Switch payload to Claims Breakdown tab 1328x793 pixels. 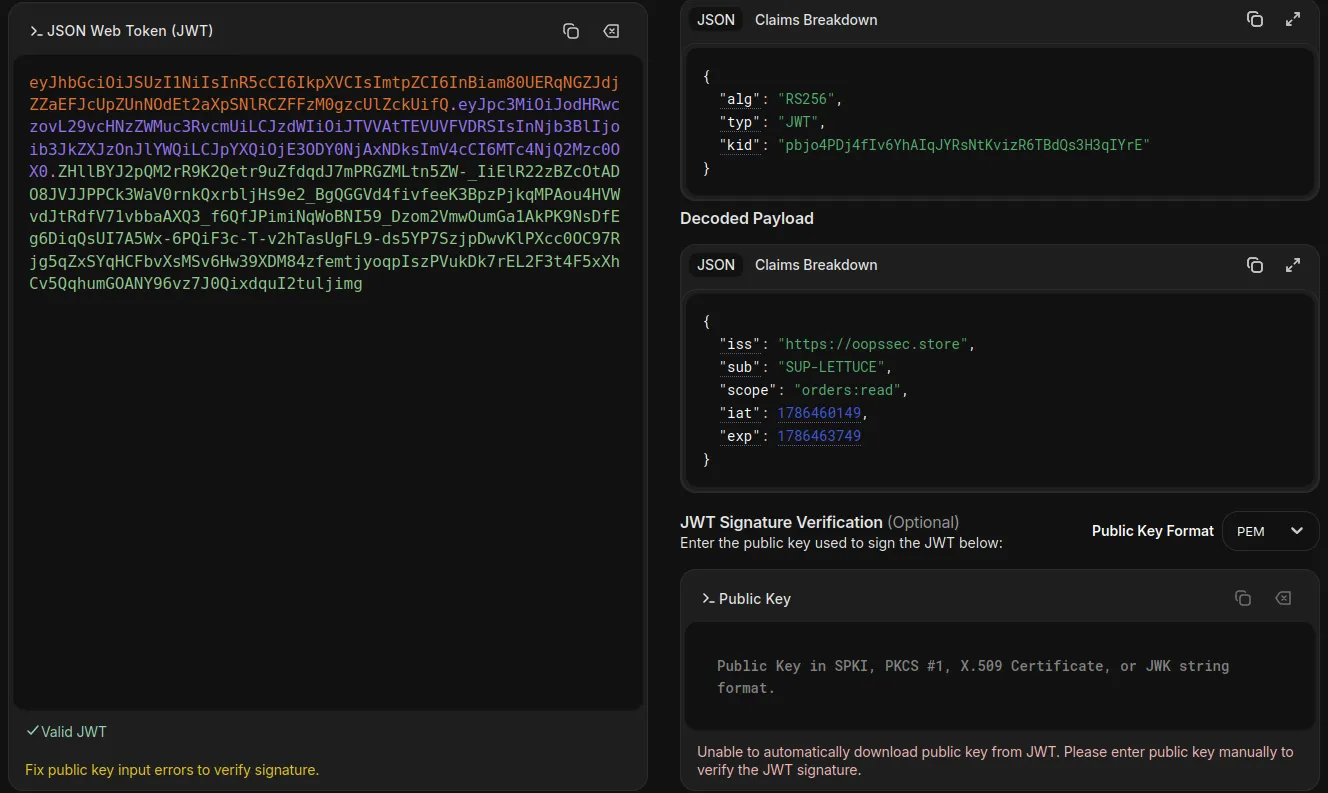816,265
